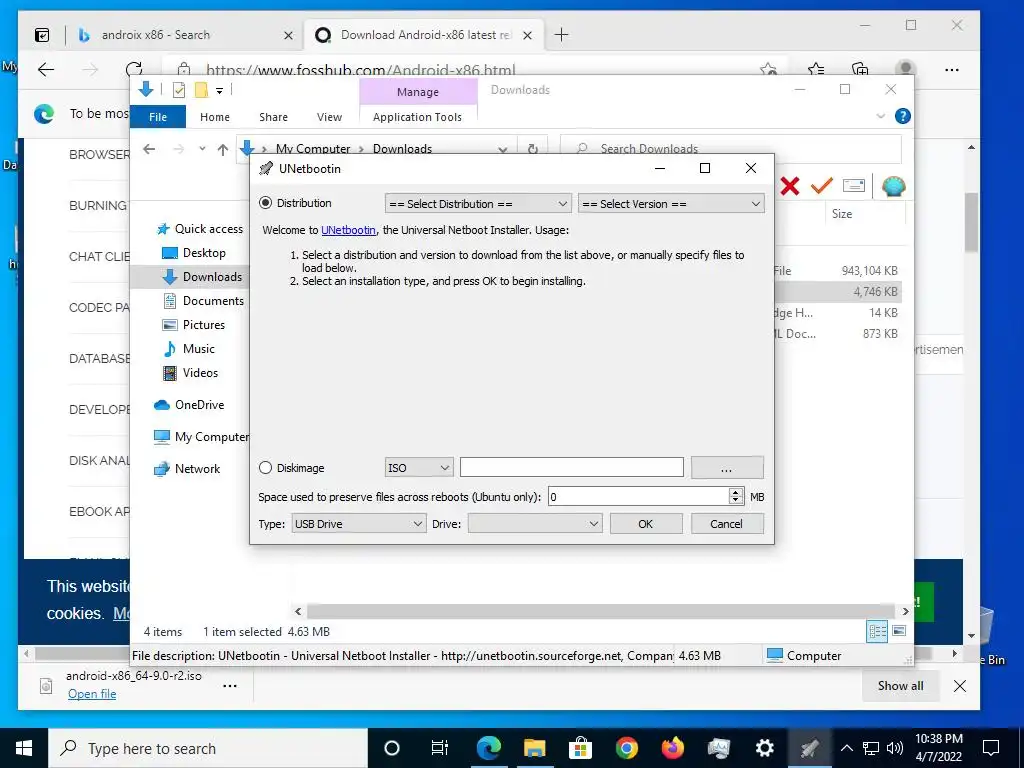Image resolution: width=1024 pixels, height=768 pixels.
Task: Open Firefox from taskbar
Action: pos(672,748)
